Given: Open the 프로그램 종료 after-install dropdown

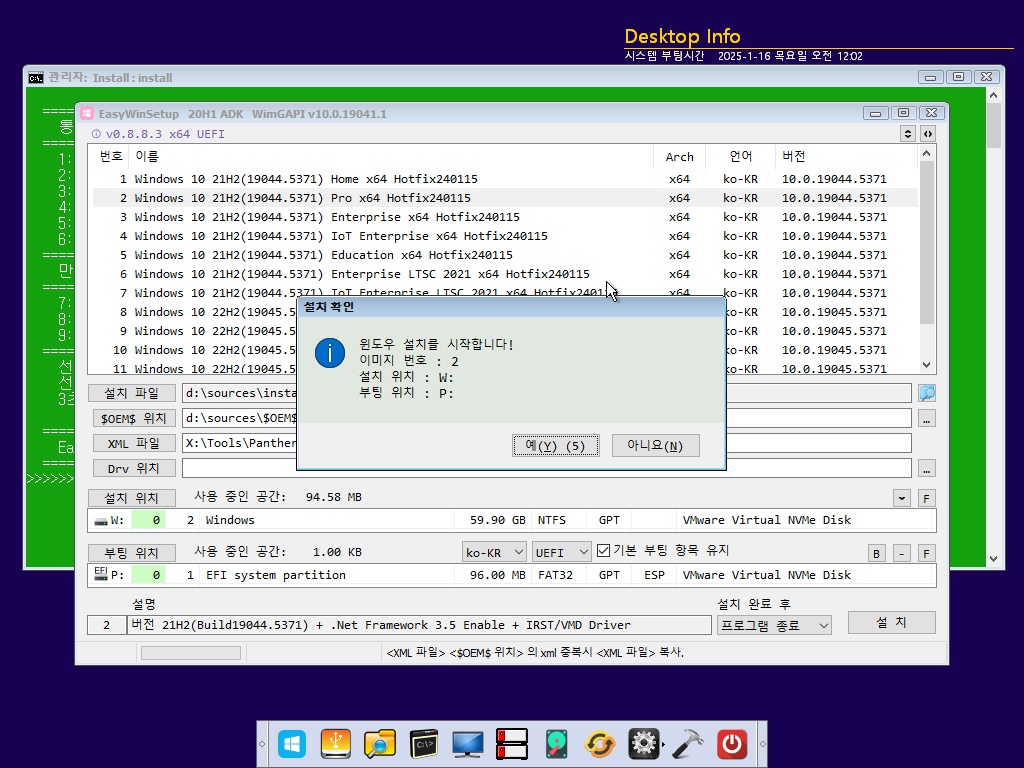Looking at the screenshot, I should pos(774,625).
